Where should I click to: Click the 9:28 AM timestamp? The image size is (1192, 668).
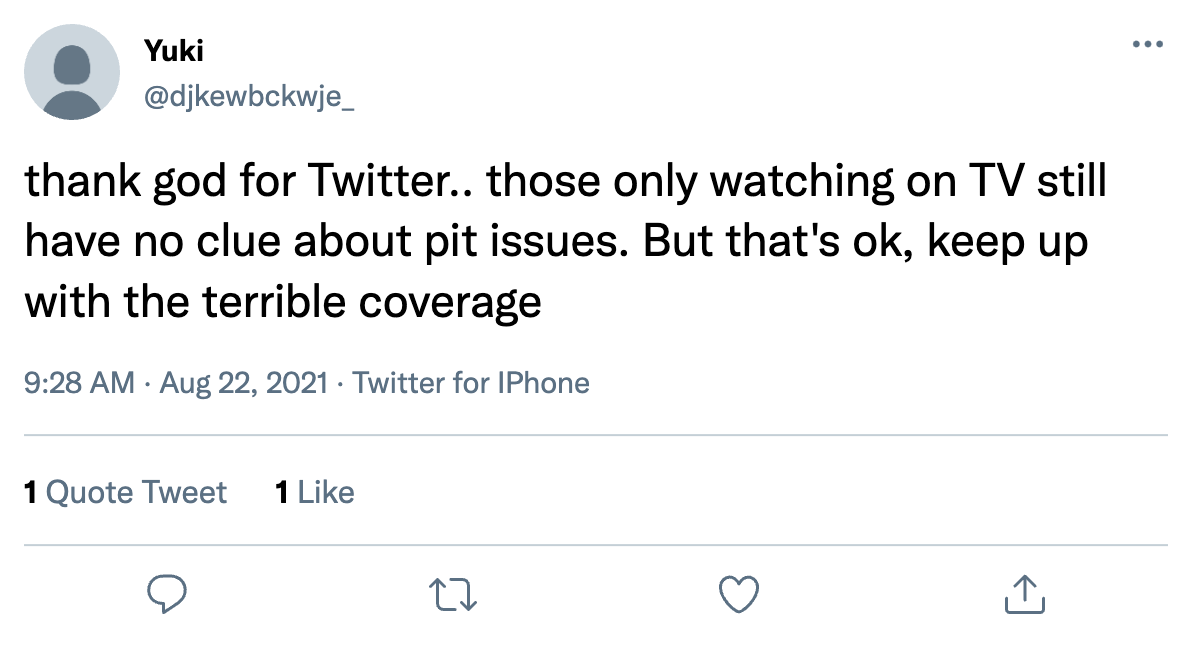tap(77, 382)
